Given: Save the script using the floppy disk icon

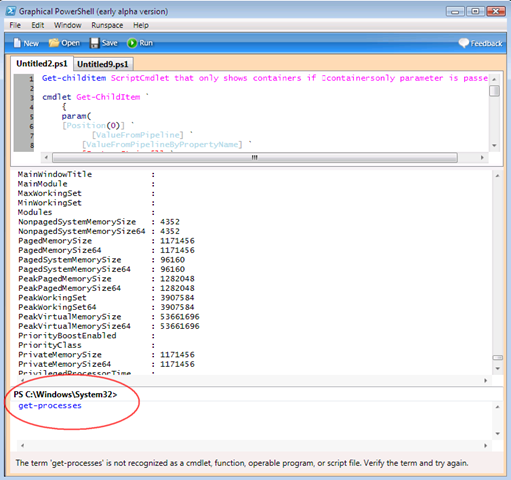Looking at the screenshot, I should (95, 43).
